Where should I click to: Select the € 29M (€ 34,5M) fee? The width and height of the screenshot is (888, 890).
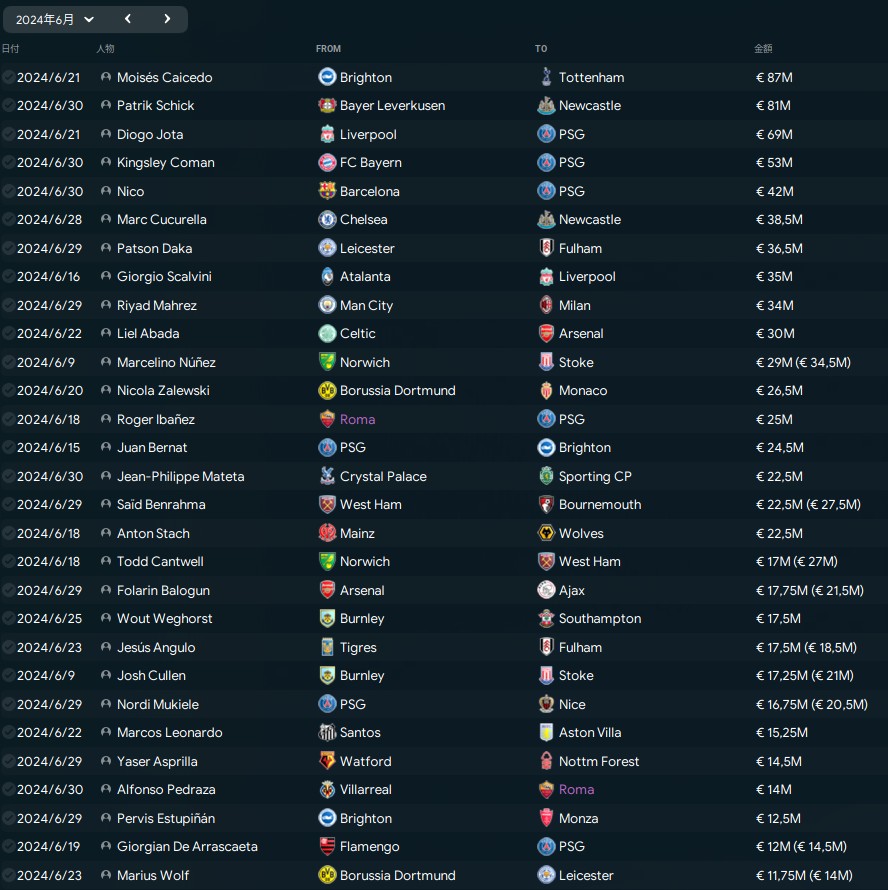803,362
